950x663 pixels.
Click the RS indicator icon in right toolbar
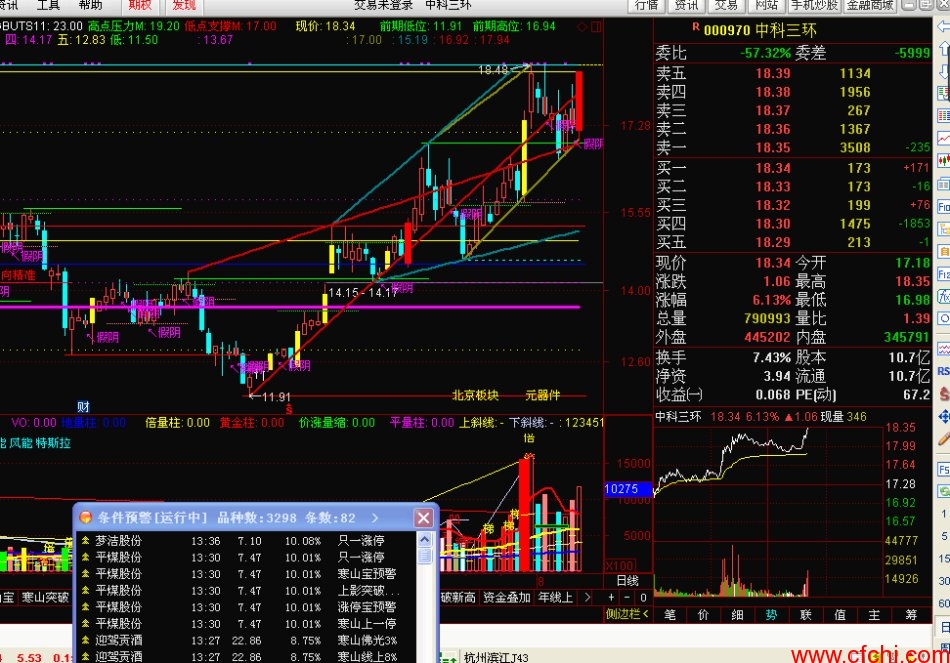[943, 371]
